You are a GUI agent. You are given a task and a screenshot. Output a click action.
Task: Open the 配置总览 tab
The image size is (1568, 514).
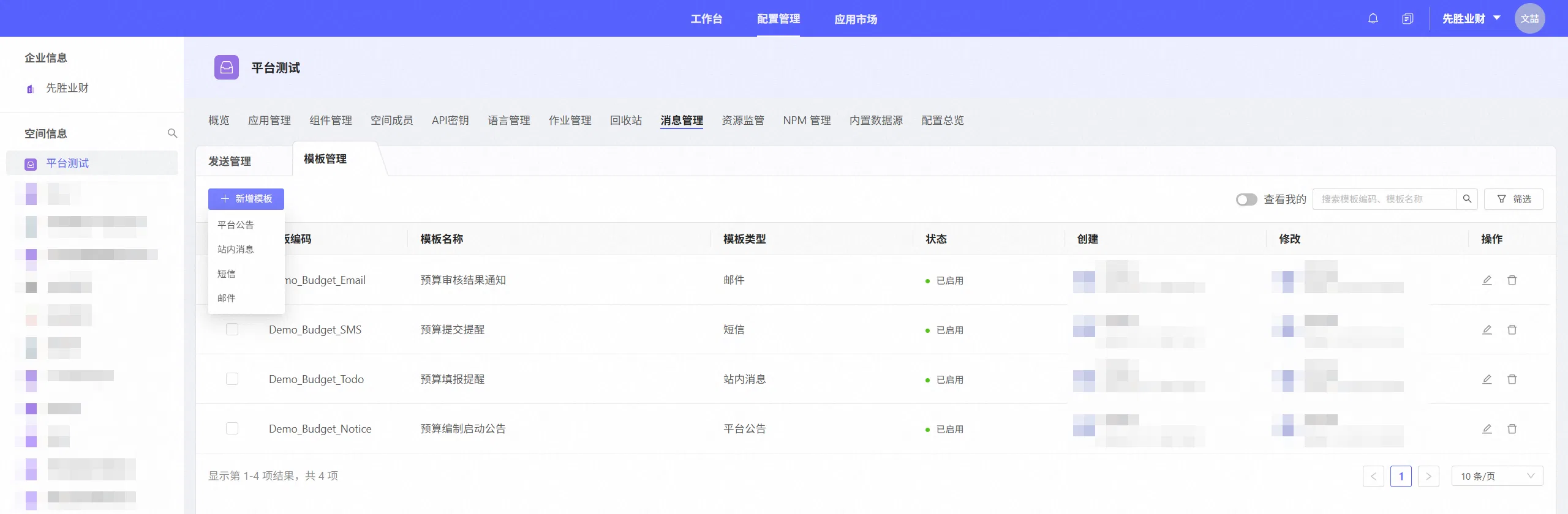point(943,121)
